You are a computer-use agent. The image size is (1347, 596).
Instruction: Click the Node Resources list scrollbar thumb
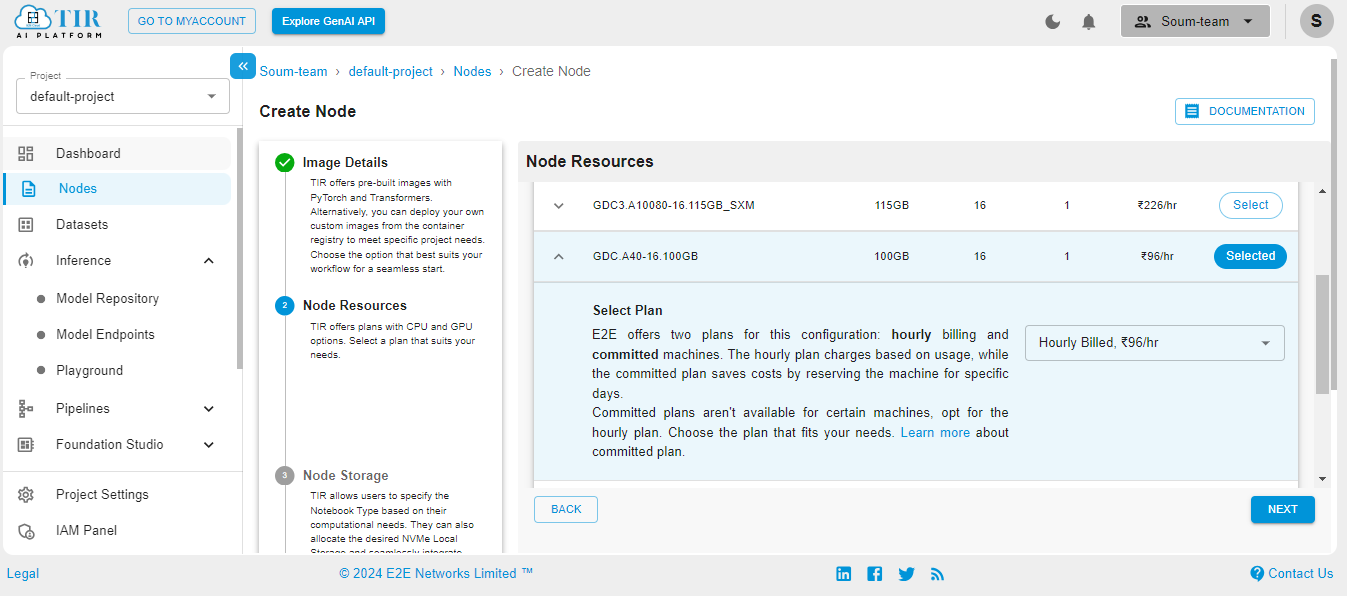click(1322, 333)
